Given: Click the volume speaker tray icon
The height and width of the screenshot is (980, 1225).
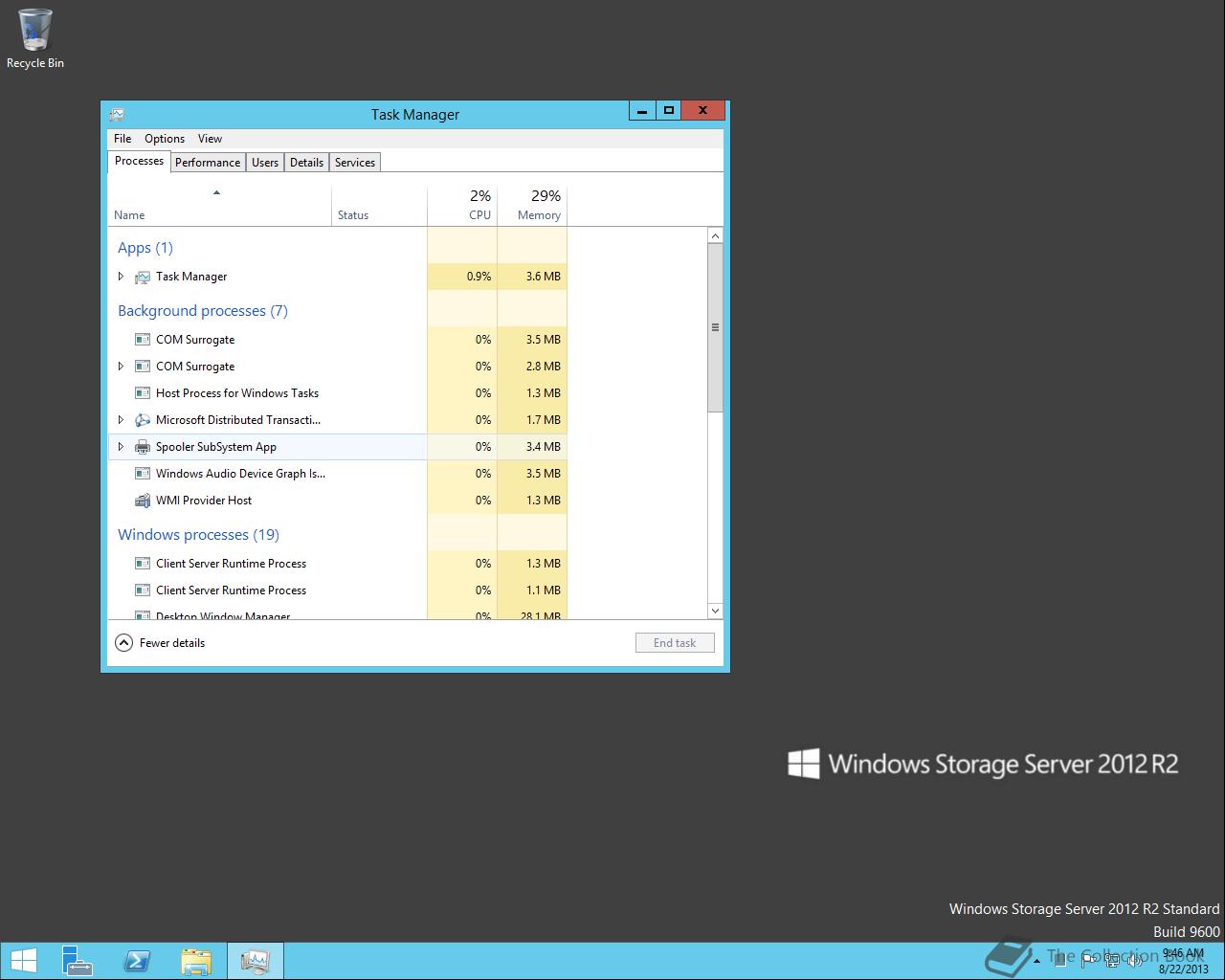Looking at the screenshot, I should (x=1133, y=961).
